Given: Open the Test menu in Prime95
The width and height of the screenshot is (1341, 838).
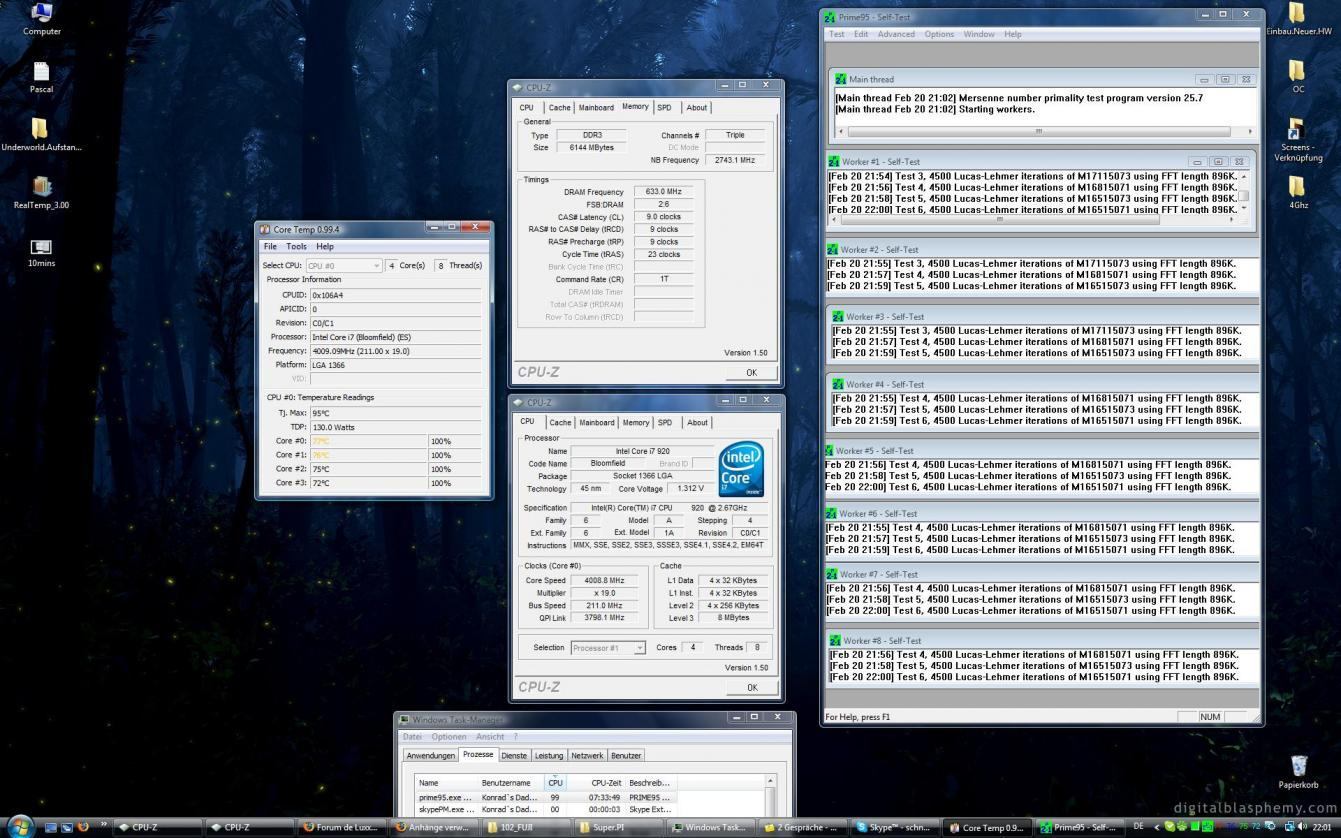Looking at the screenshot, I should 836,34.
